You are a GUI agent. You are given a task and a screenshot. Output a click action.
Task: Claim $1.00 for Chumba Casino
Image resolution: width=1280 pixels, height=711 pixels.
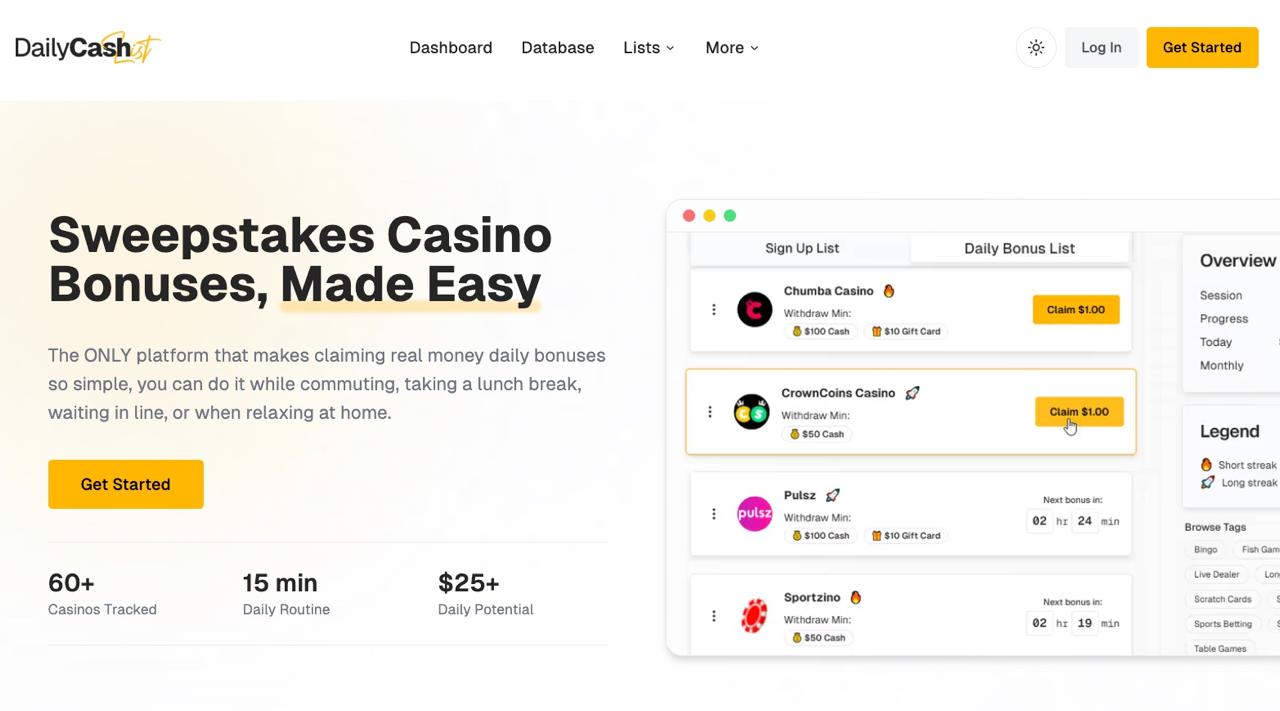click(1076, 310)
